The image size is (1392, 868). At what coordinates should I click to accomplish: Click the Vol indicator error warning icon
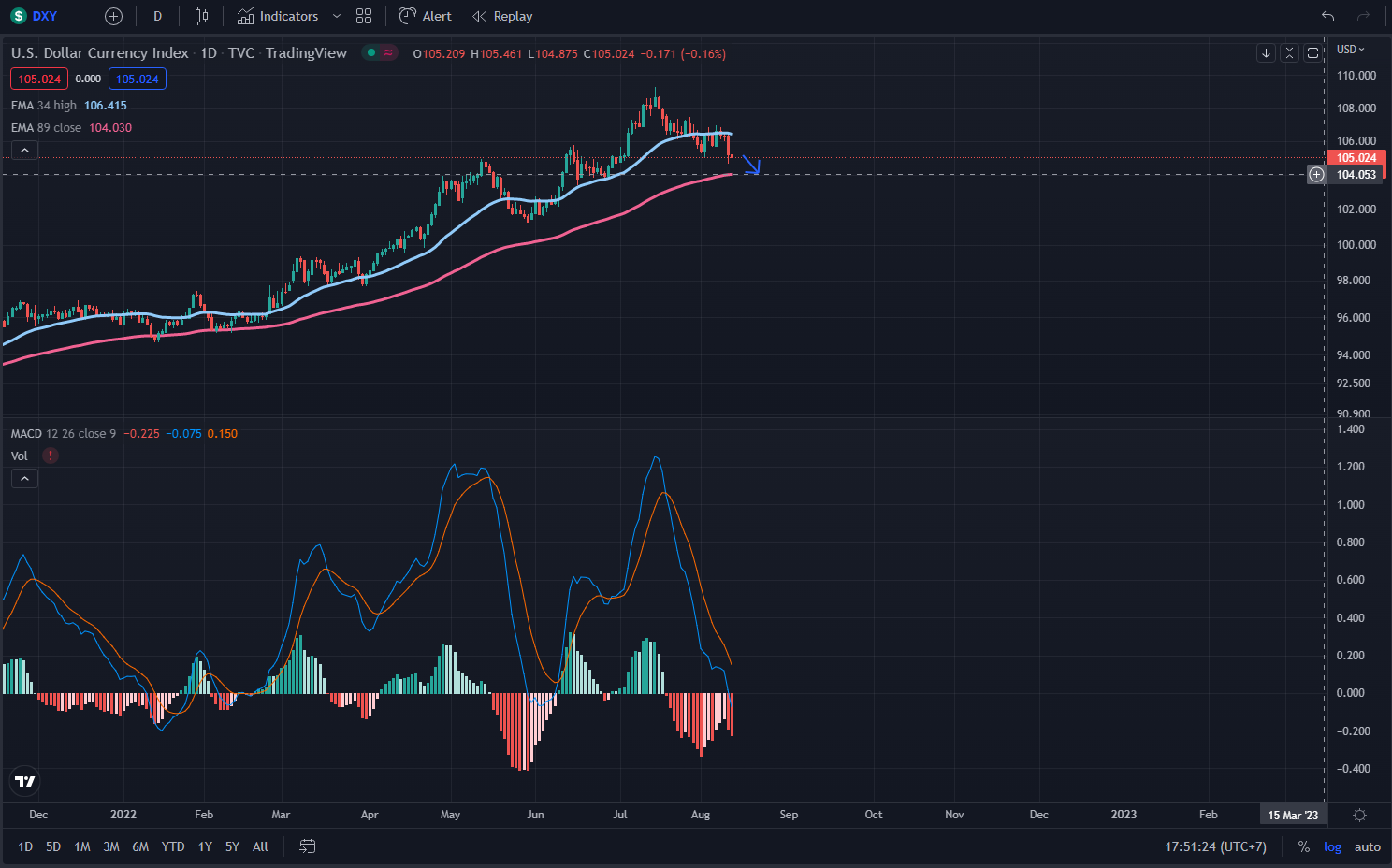click(x=51, y=456)
